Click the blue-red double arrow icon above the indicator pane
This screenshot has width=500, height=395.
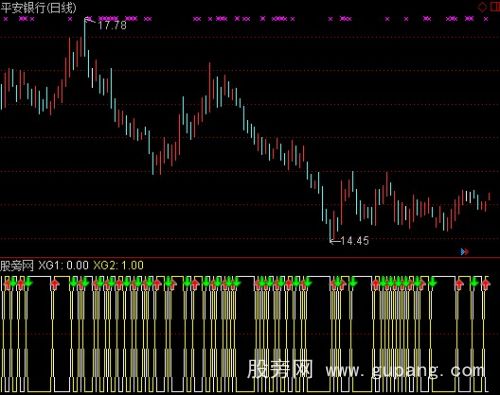pyautogui.click(x=464, y=252)
